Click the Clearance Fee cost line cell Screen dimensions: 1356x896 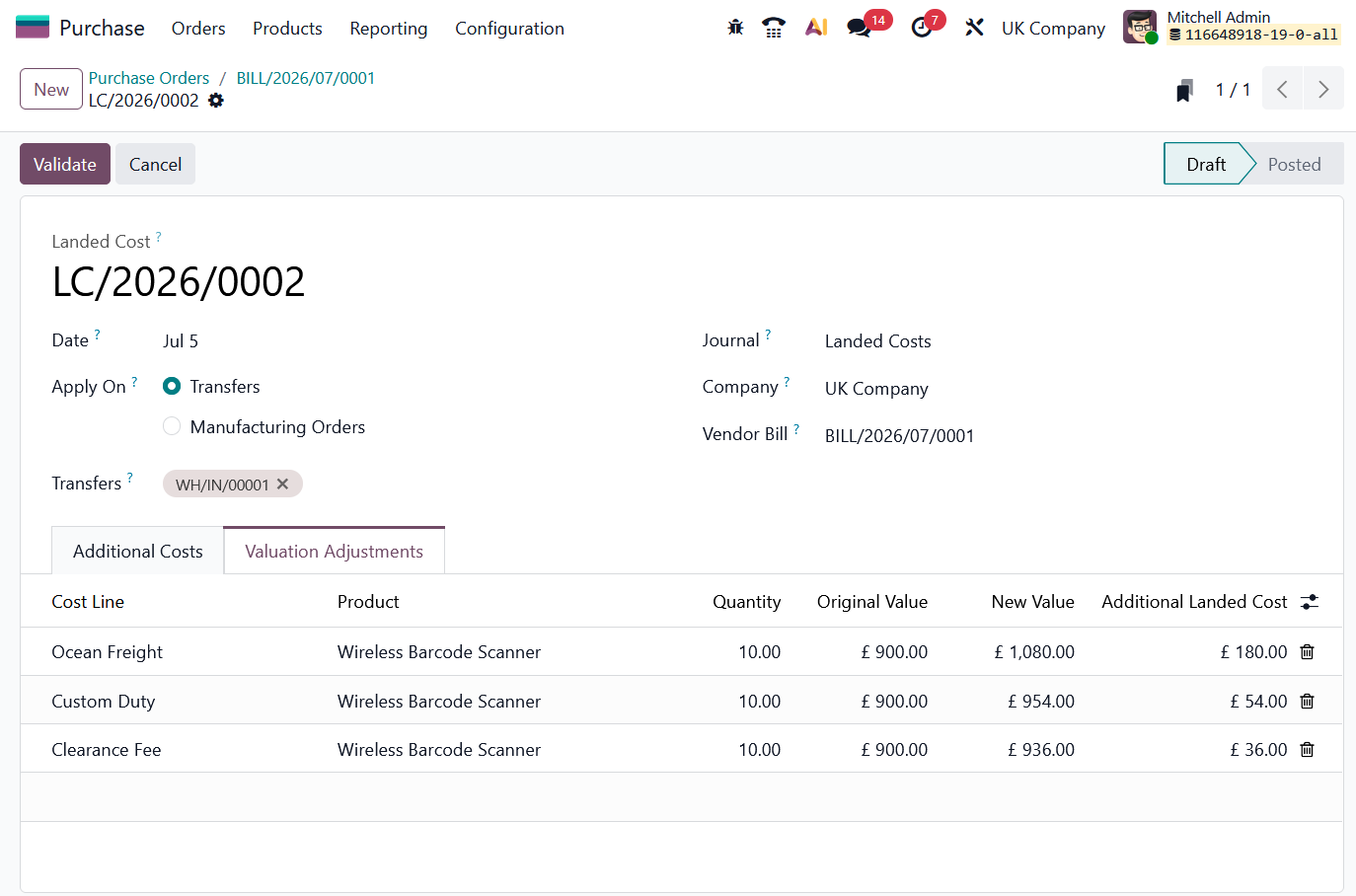point(106,750)
